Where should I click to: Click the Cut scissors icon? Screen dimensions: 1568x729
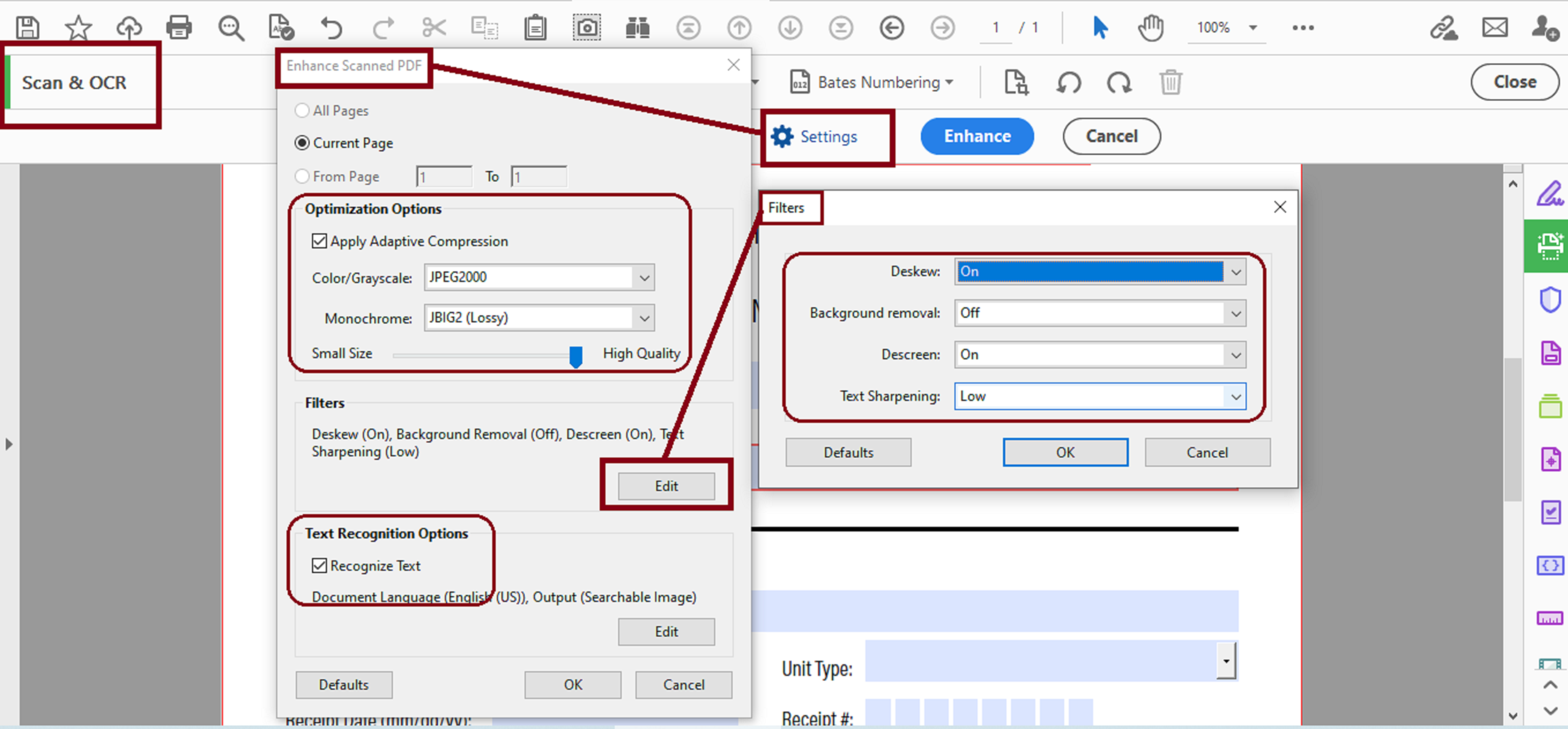434,27
